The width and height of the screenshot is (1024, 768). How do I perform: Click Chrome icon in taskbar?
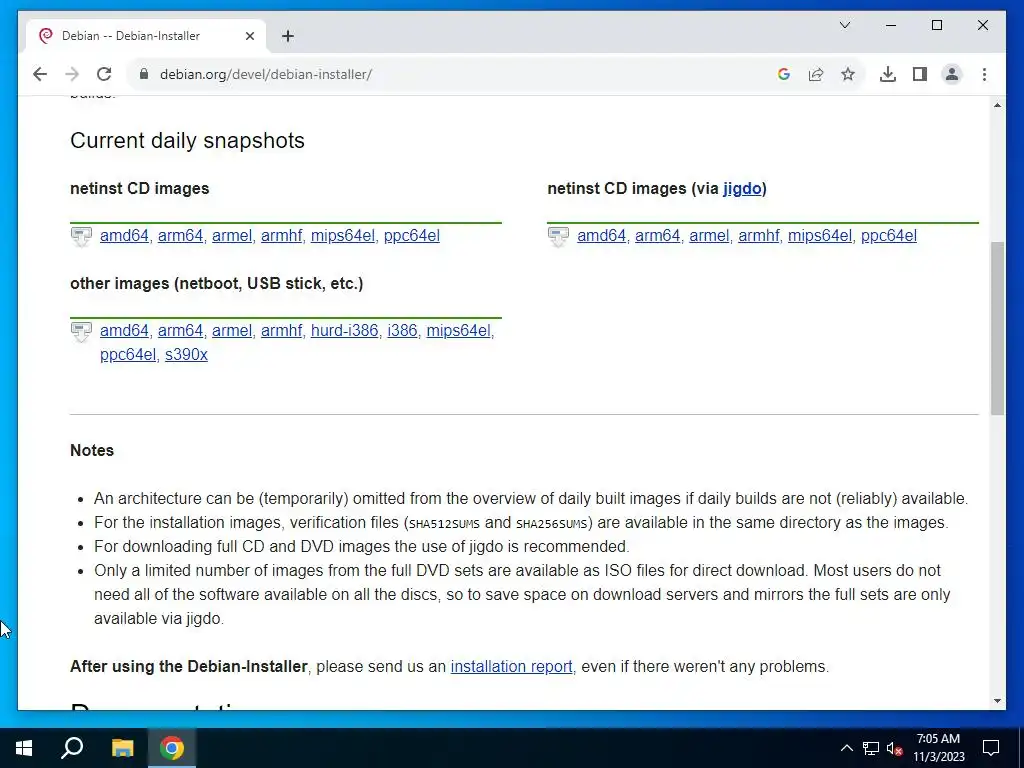pyautogui.click(x=172, y=748)
